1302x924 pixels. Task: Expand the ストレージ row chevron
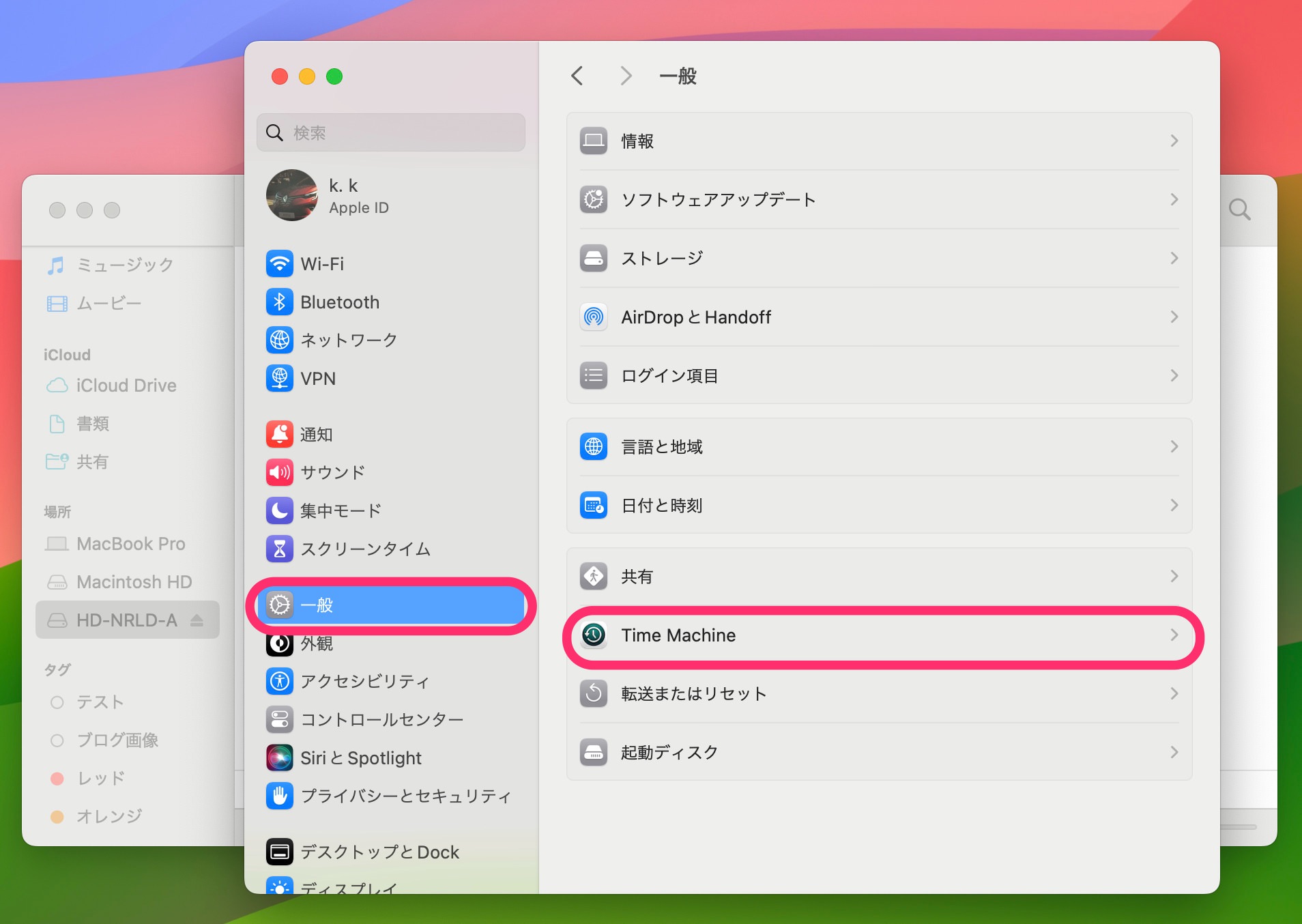(1174, 258)
